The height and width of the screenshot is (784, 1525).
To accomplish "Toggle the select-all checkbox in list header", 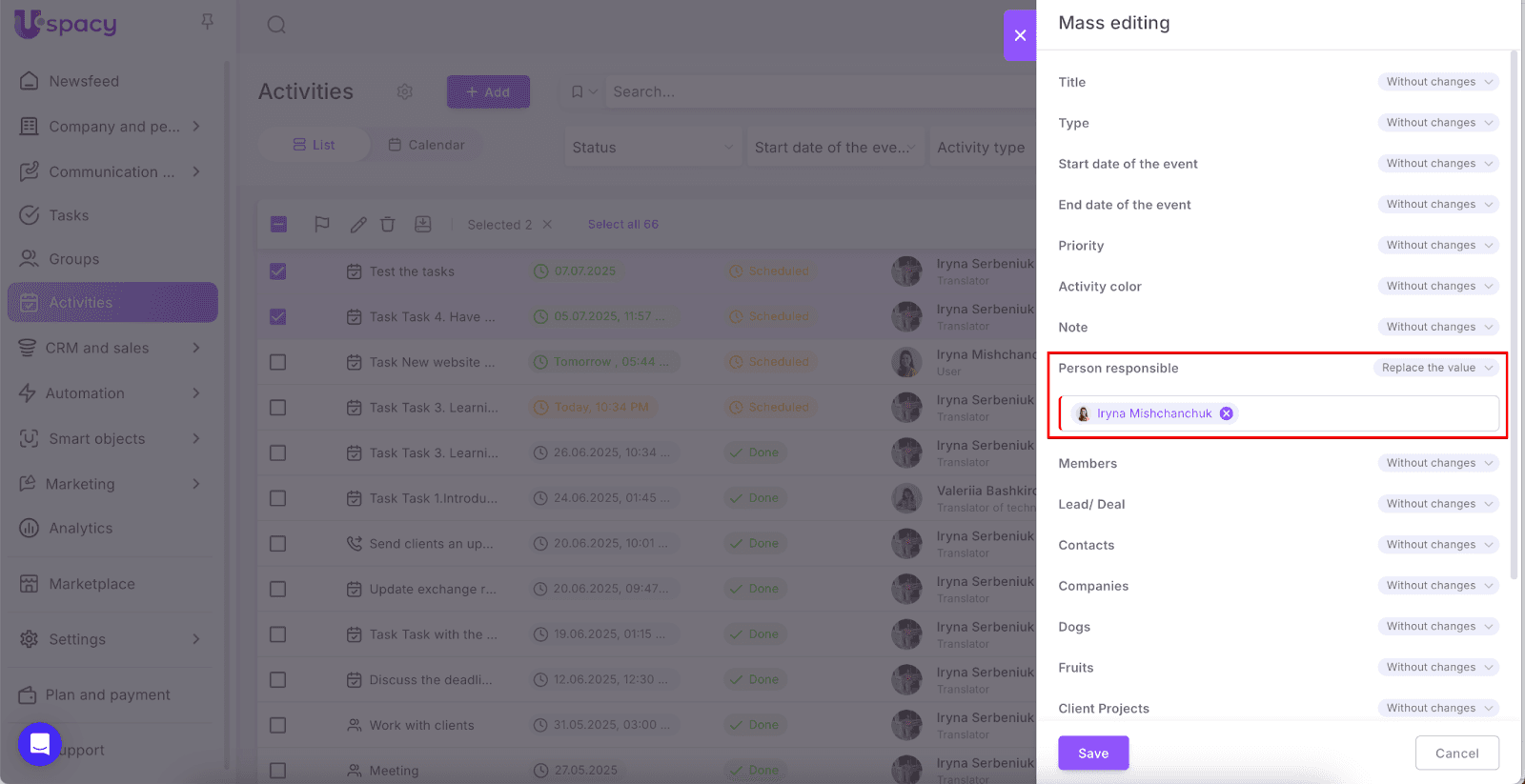I will pos(278,225).
